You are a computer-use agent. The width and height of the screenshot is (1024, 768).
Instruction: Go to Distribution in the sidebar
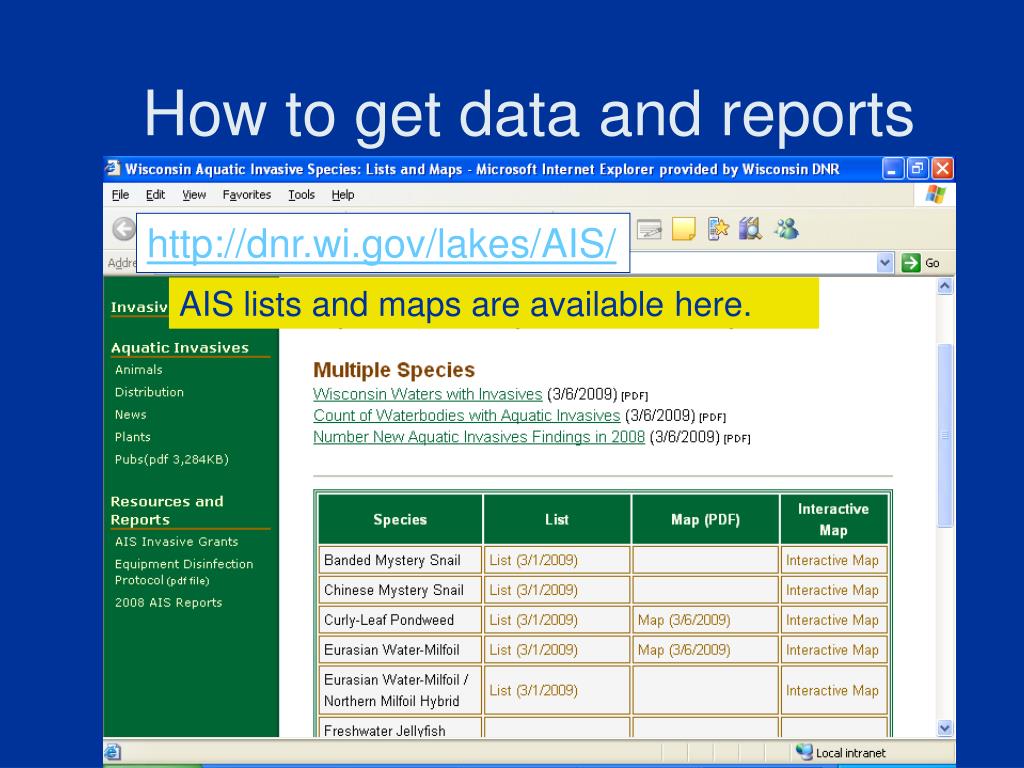[x=149, y=392]
